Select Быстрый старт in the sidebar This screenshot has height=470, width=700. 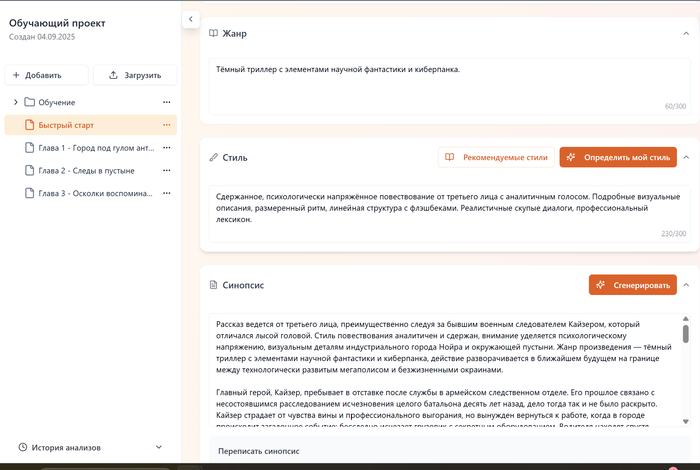pos(66,125)
